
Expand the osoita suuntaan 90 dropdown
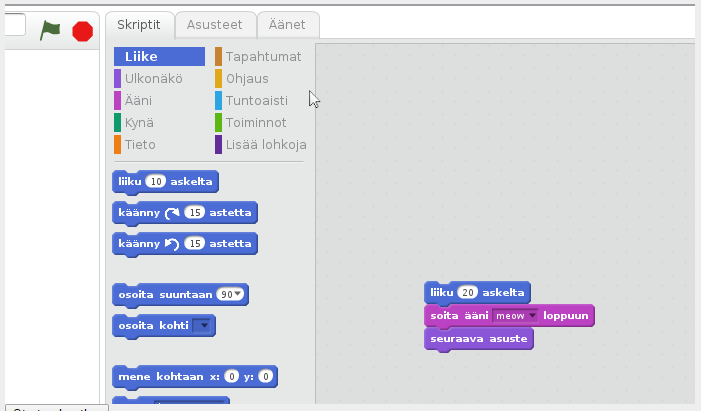click(241, 295)
